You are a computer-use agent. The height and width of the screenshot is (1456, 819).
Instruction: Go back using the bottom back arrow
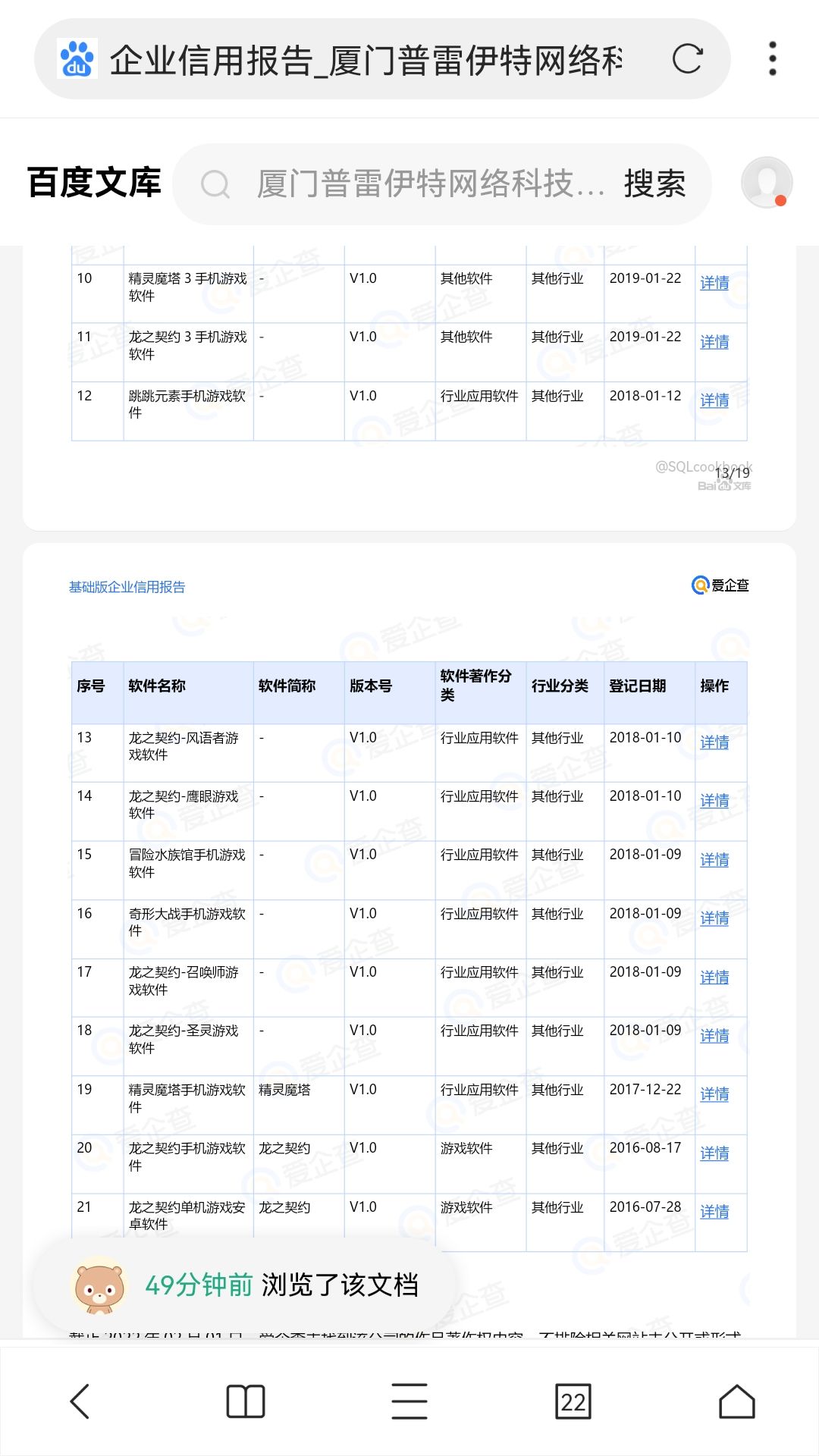point(80,1401)
